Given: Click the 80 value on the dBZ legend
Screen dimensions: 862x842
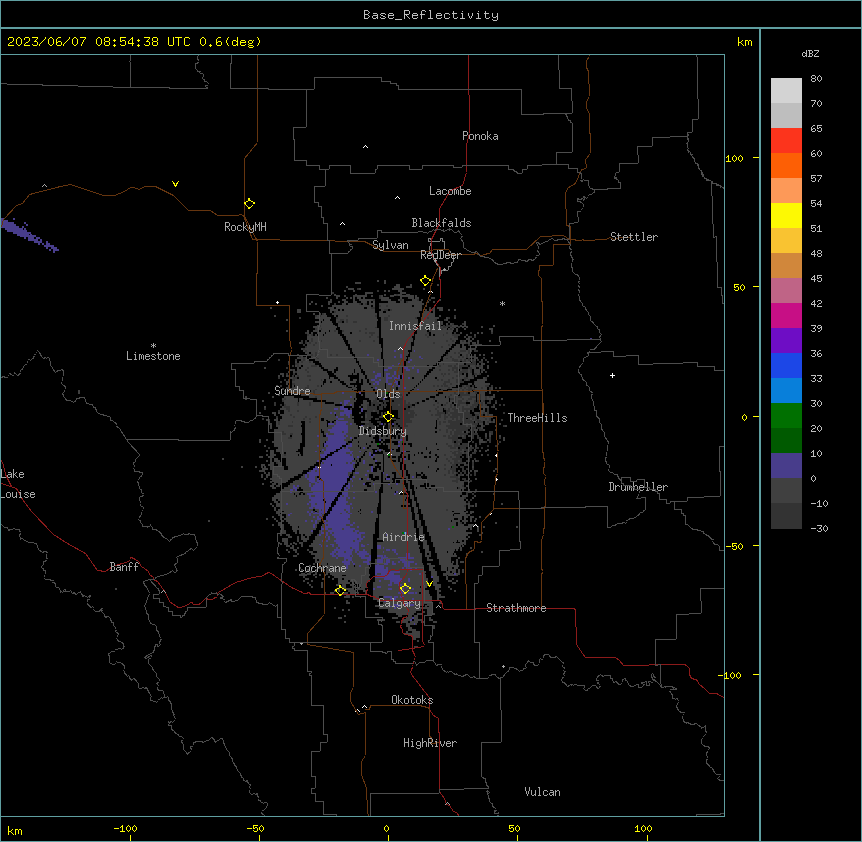Looking at the screenshot, I should 816,79.
